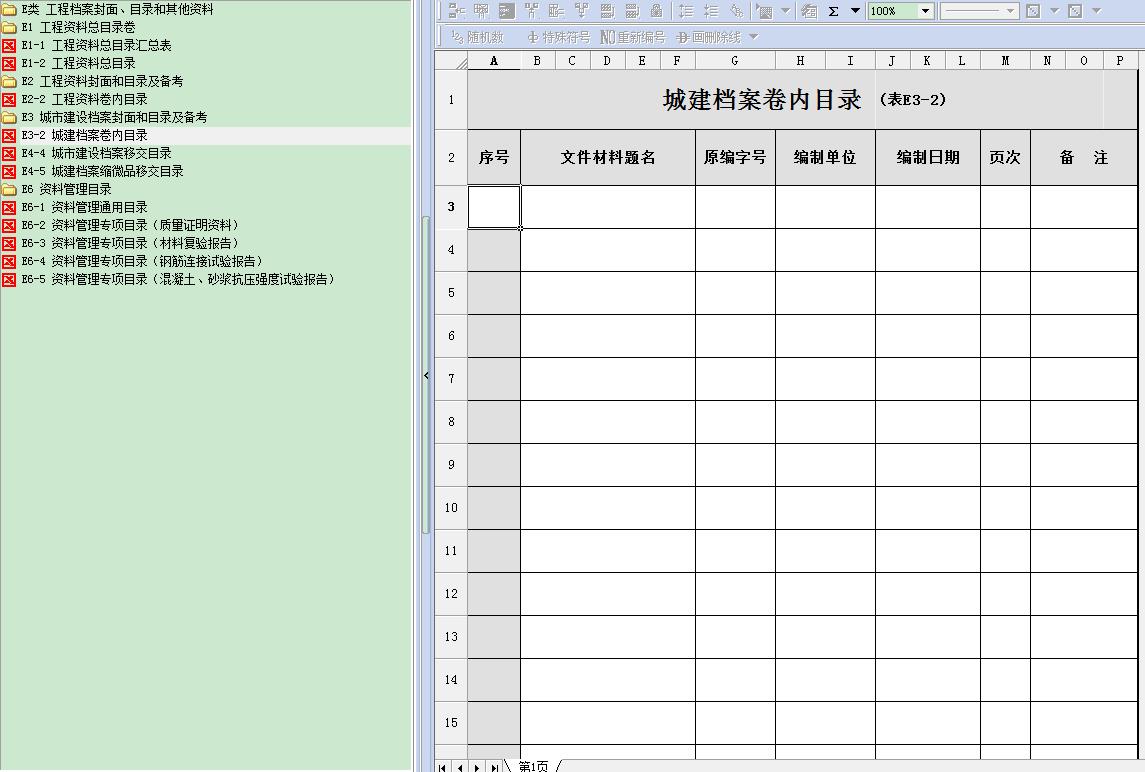
Task: Click the 特殊符号 special symbol tool
Action: [558, 37]
